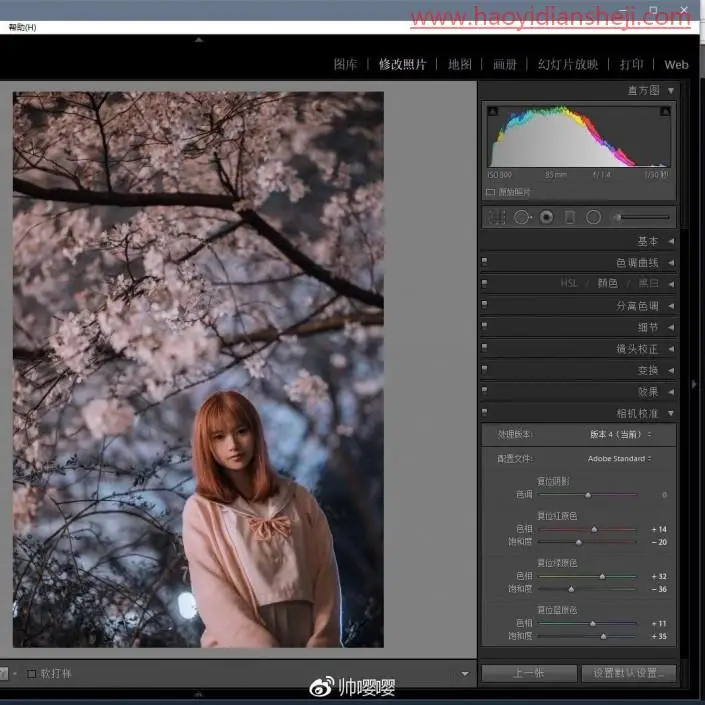Open the Adobe Standard profile dropdown
The image size is (705, 705).
tap(619, 459)
